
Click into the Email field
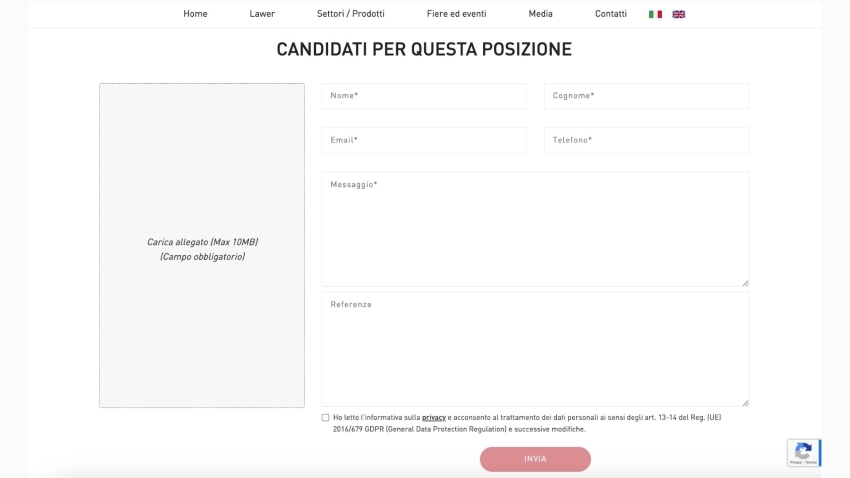point(424,140)
